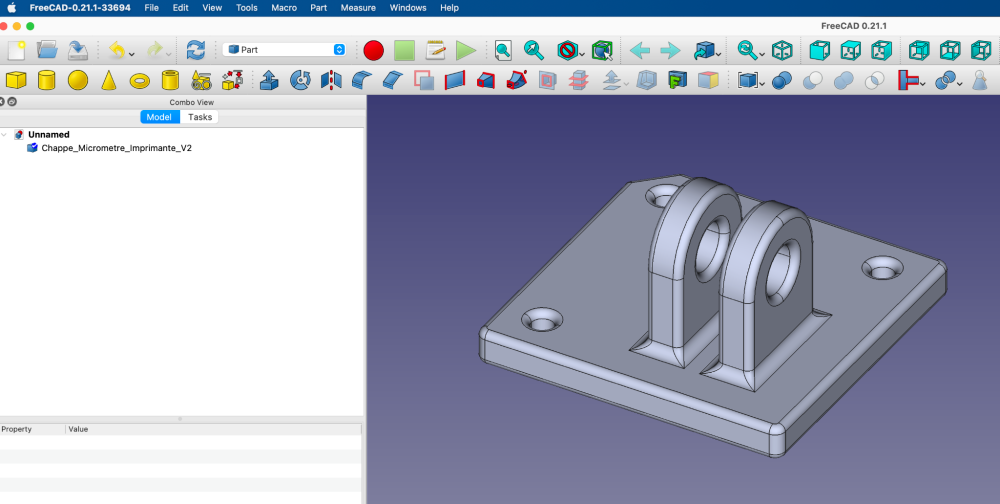The width and height of the screenshot is (1000, 504).
Task: Open the Apple menu
Action: [x=12, y=7]
